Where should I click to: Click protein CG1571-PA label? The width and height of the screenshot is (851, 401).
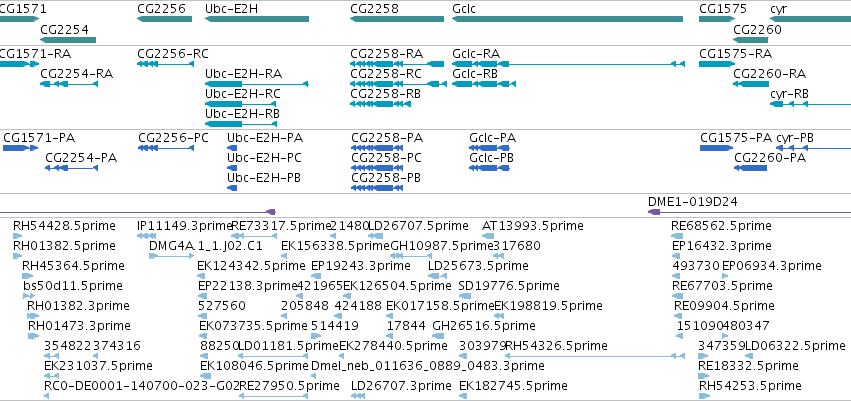click(x=39, y=138)
